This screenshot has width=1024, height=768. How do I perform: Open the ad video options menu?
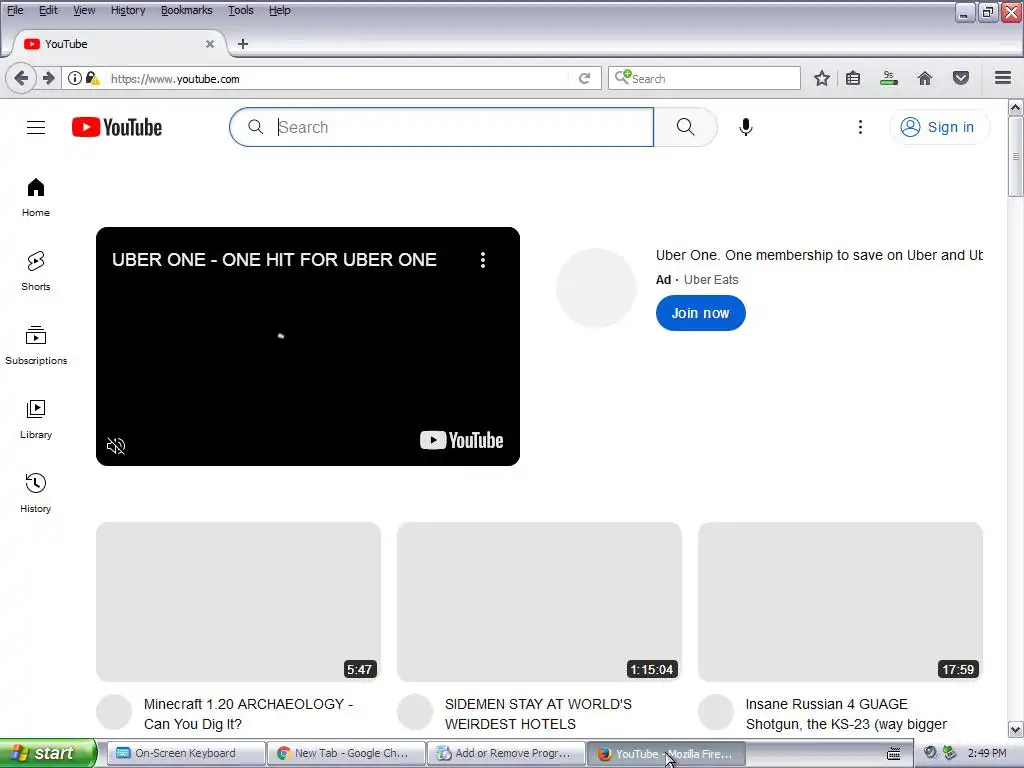click(x=483, y=260)
